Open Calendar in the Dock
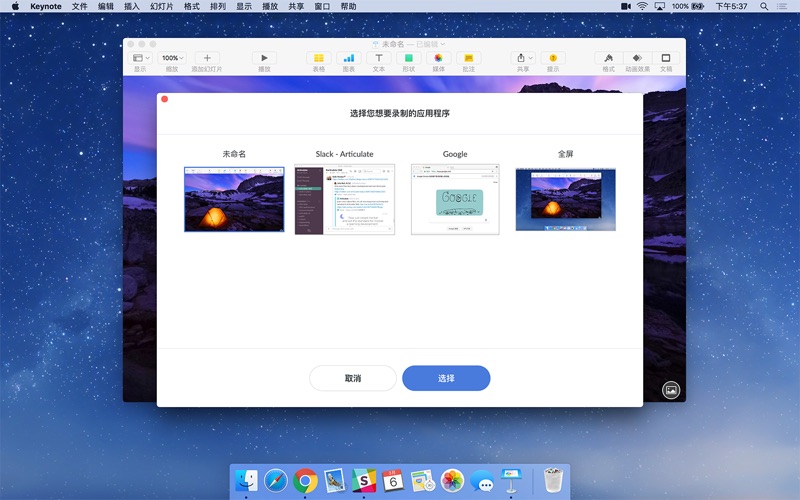The height and width of the screenshot is (500, 800). pyautogui.click(x=393, y=481)
